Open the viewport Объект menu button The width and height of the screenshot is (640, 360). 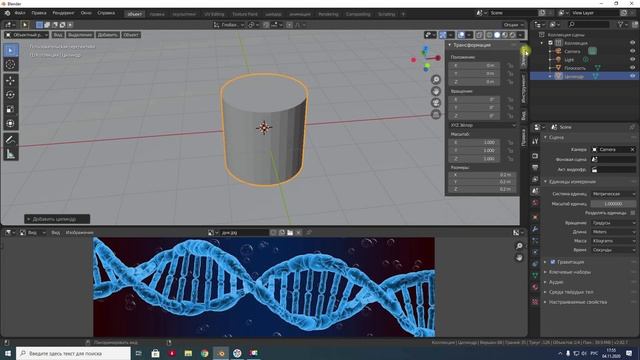131,35
